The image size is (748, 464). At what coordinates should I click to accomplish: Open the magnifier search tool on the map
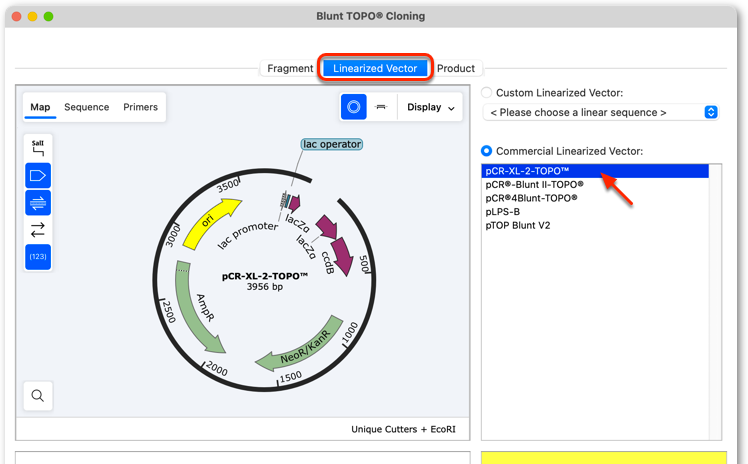coord(38,395)
